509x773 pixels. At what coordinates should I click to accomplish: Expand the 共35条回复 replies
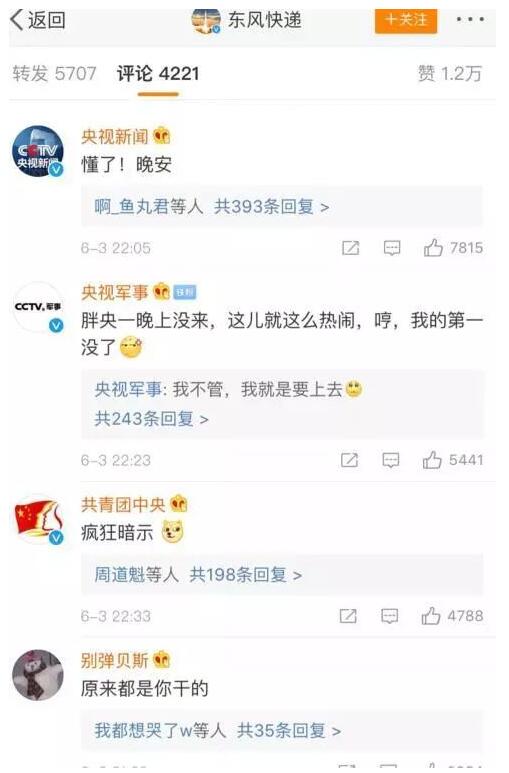(x=289, y=730)
